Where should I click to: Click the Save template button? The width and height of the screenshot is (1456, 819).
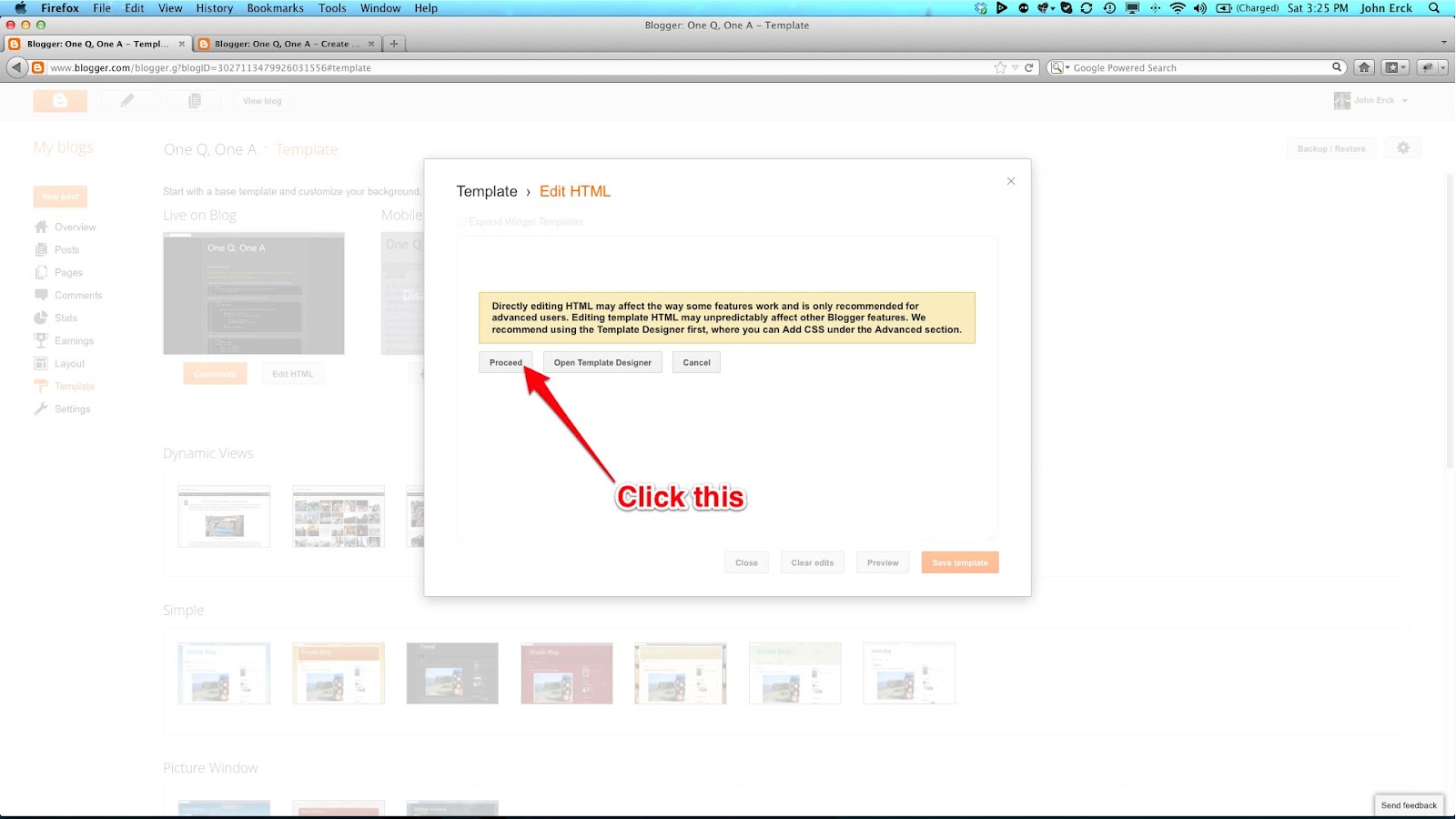(959, 562)
